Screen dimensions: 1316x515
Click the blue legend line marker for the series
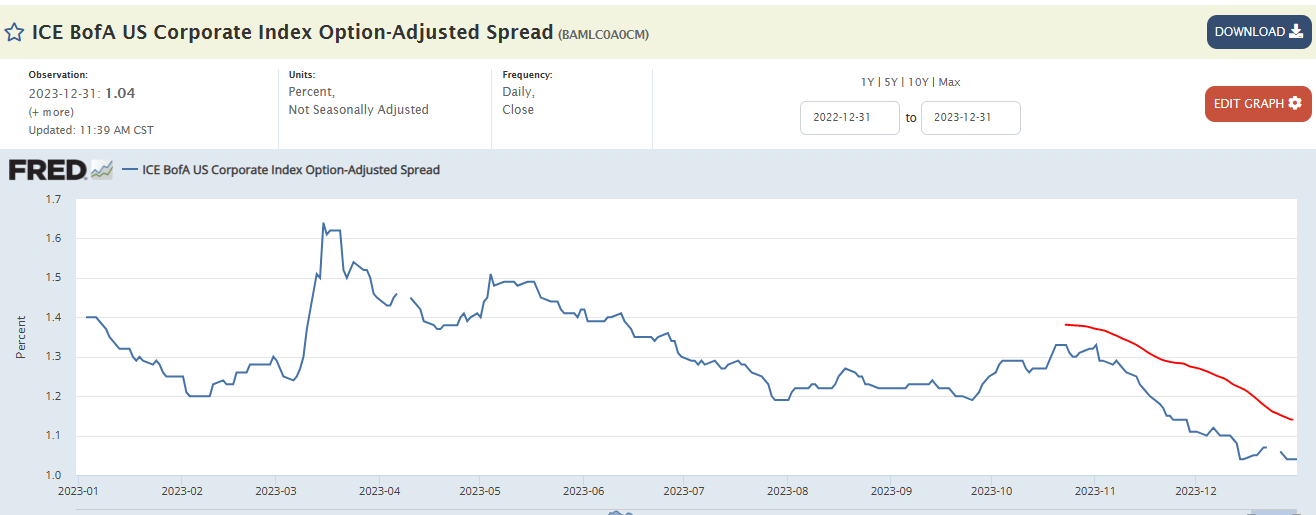[129, 170]
